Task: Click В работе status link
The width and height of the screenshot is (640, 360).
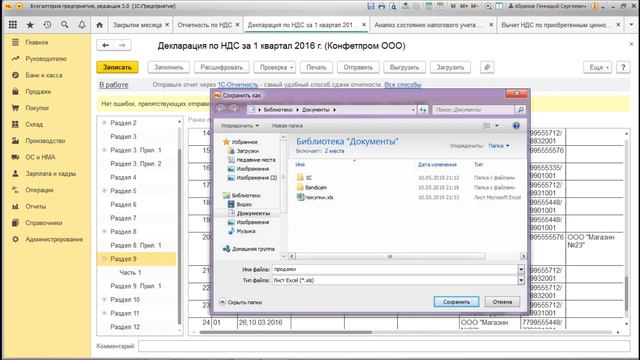Action: pos(114,85)
